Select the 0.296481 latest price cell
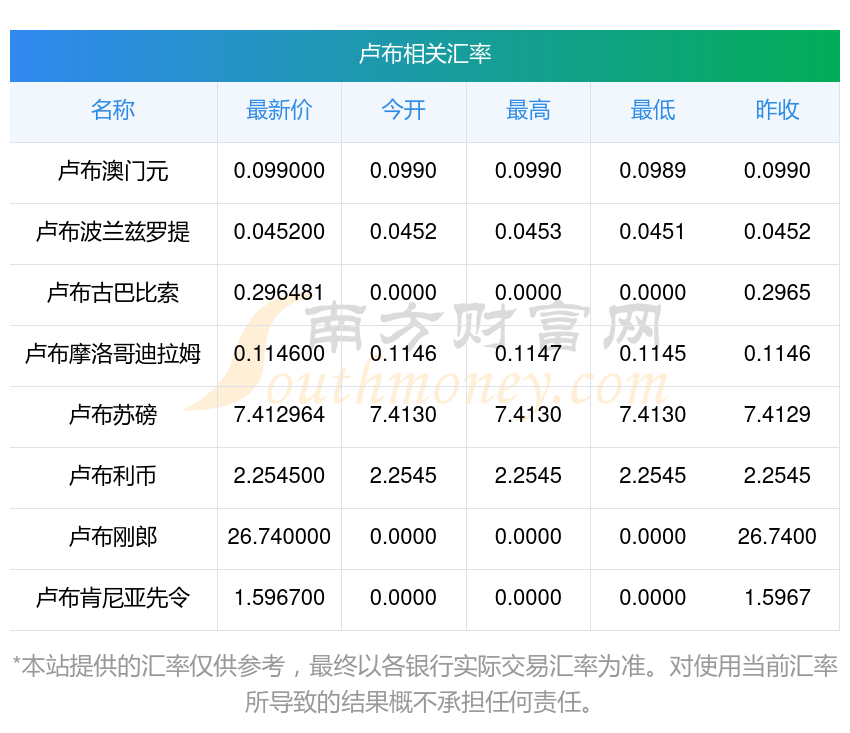 click(279, 293)
